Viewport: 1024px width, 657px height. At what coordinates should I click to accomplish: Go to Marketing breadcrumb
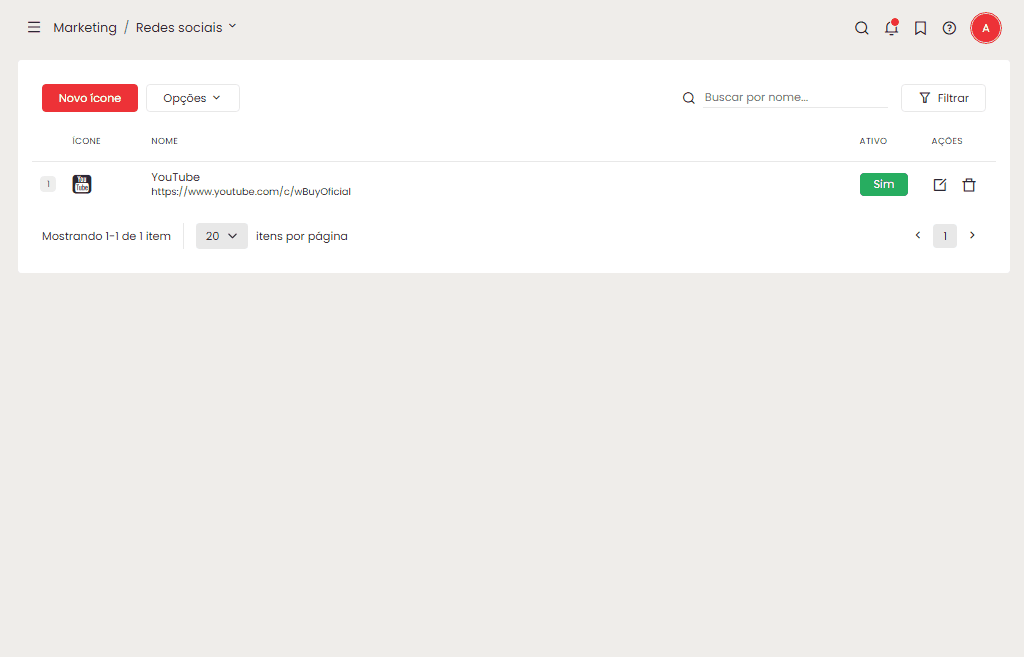85,28
